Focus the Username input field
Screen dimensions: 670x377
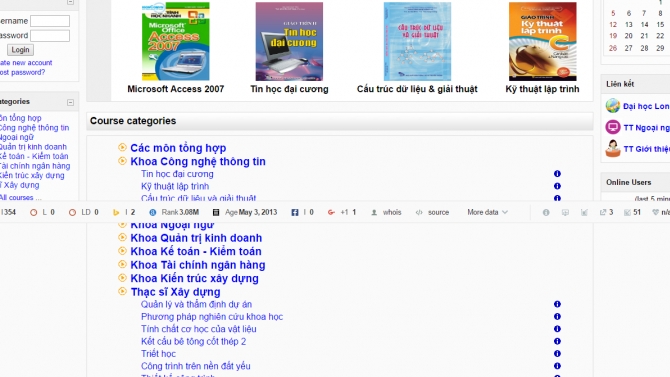tap(50, 21)
